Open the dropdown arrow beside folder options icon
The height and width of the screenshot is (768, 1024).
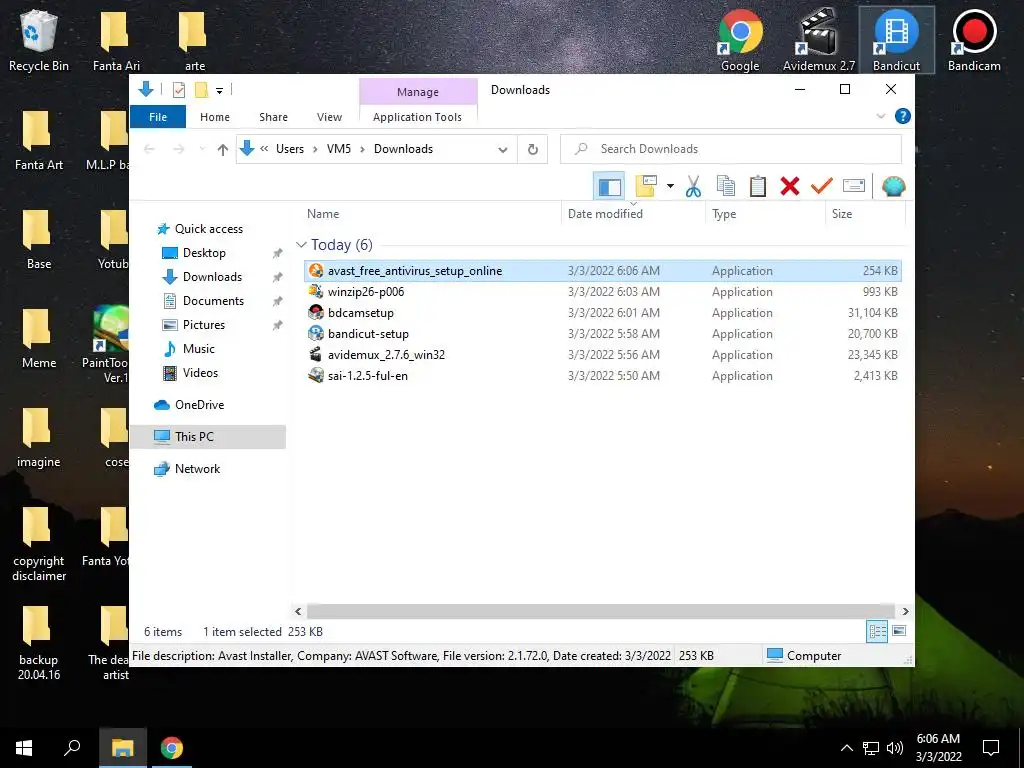pyautogui.click(x=670, y=187)
